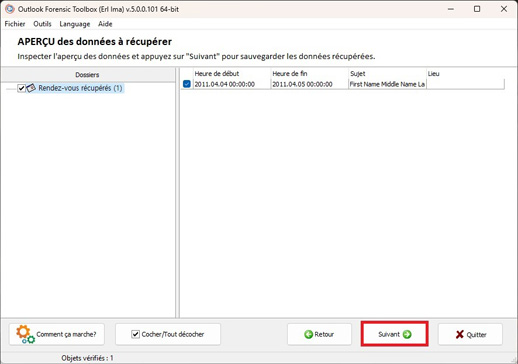Go back with the Retour button

coord(319,334)
